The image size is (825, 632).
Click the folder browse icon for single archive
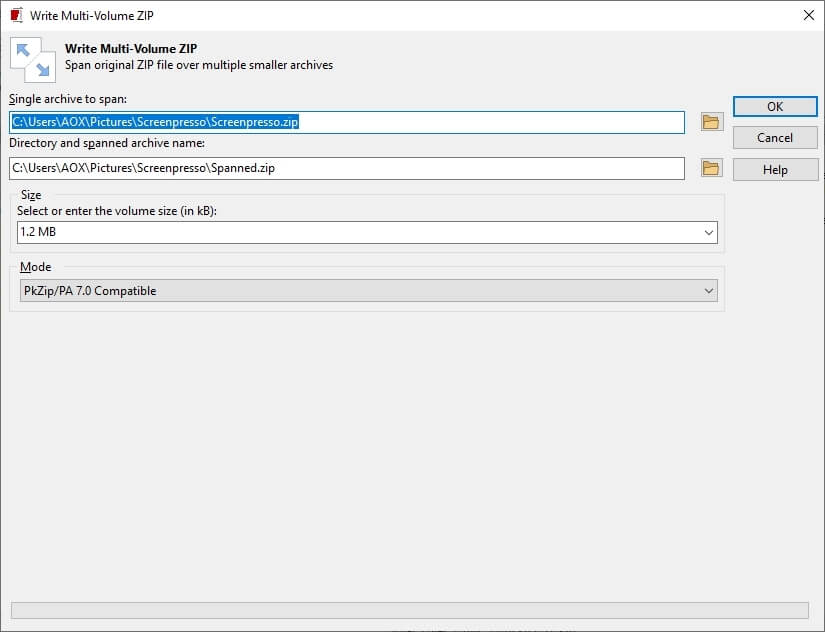[x=711, y=121]
